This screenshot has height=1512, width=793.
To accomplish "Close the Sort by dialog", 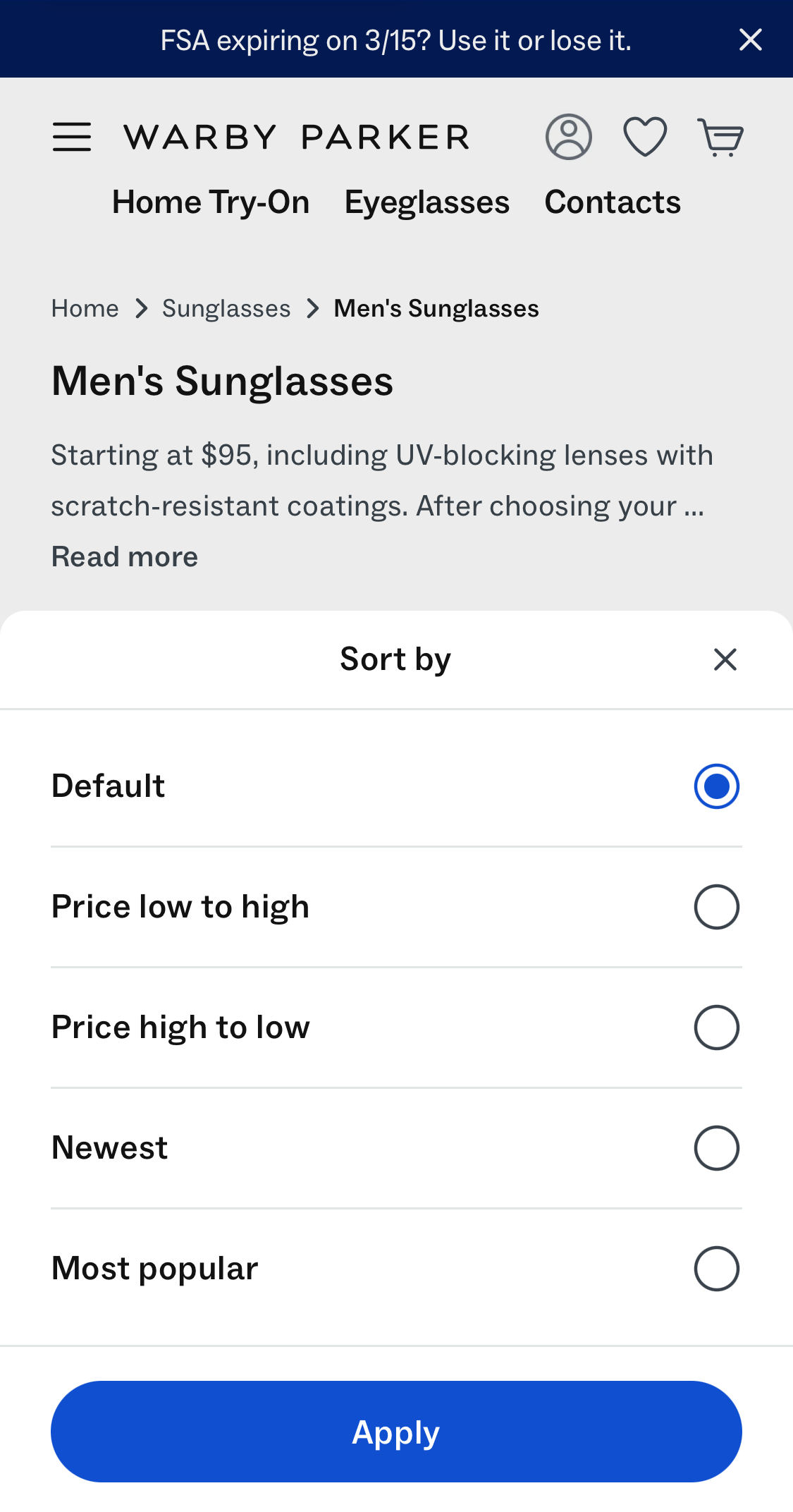I will point(725,659).
